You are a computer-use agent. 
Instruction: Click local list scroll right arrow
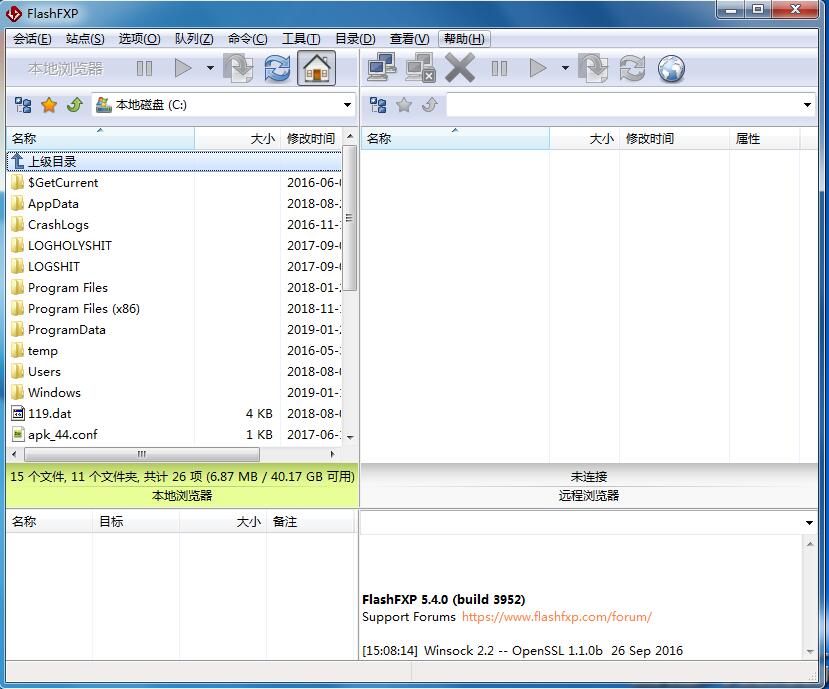(x=333, y=454)
